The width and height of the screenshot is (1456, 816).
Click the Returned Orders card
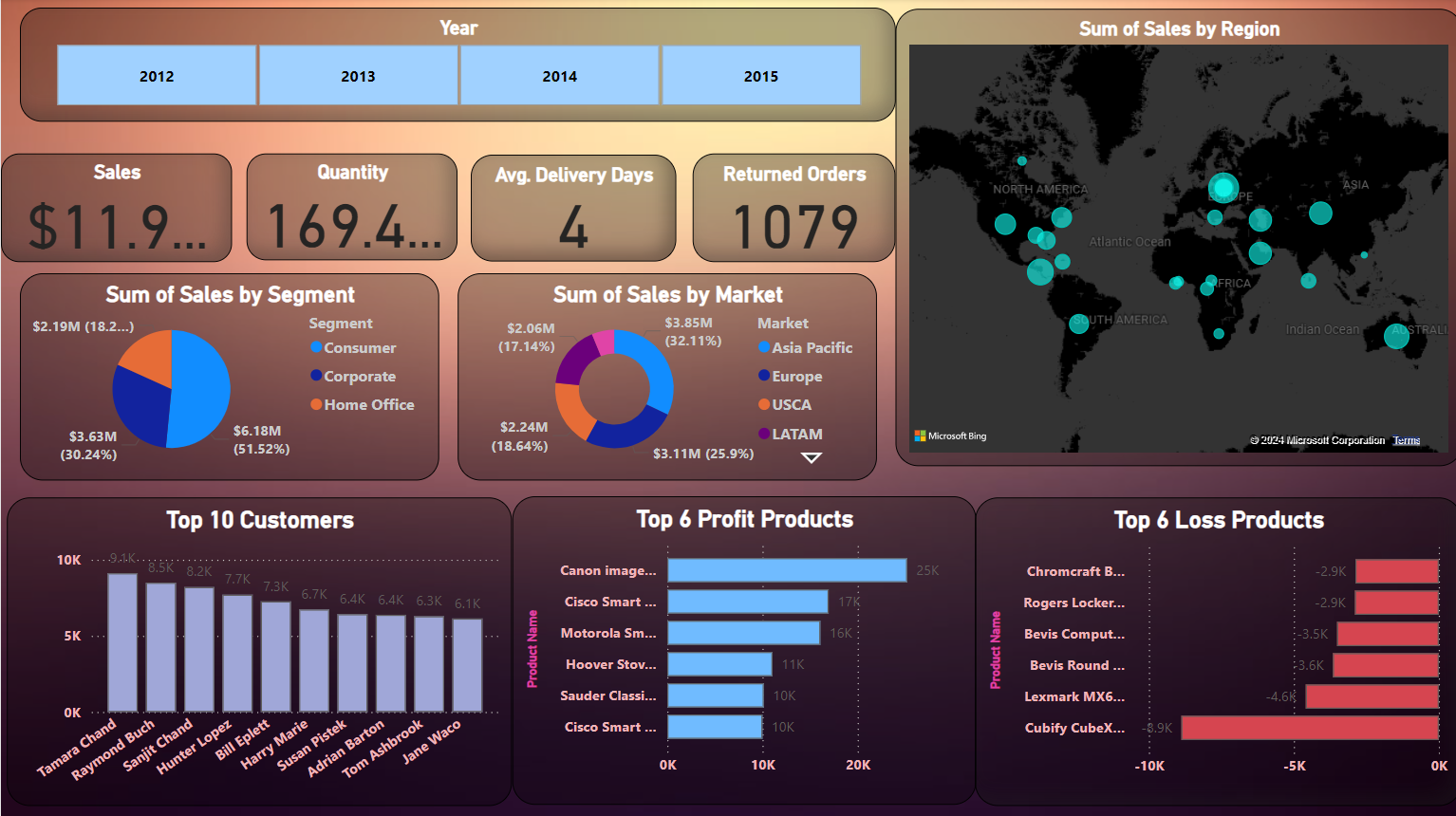click(793, 208)
